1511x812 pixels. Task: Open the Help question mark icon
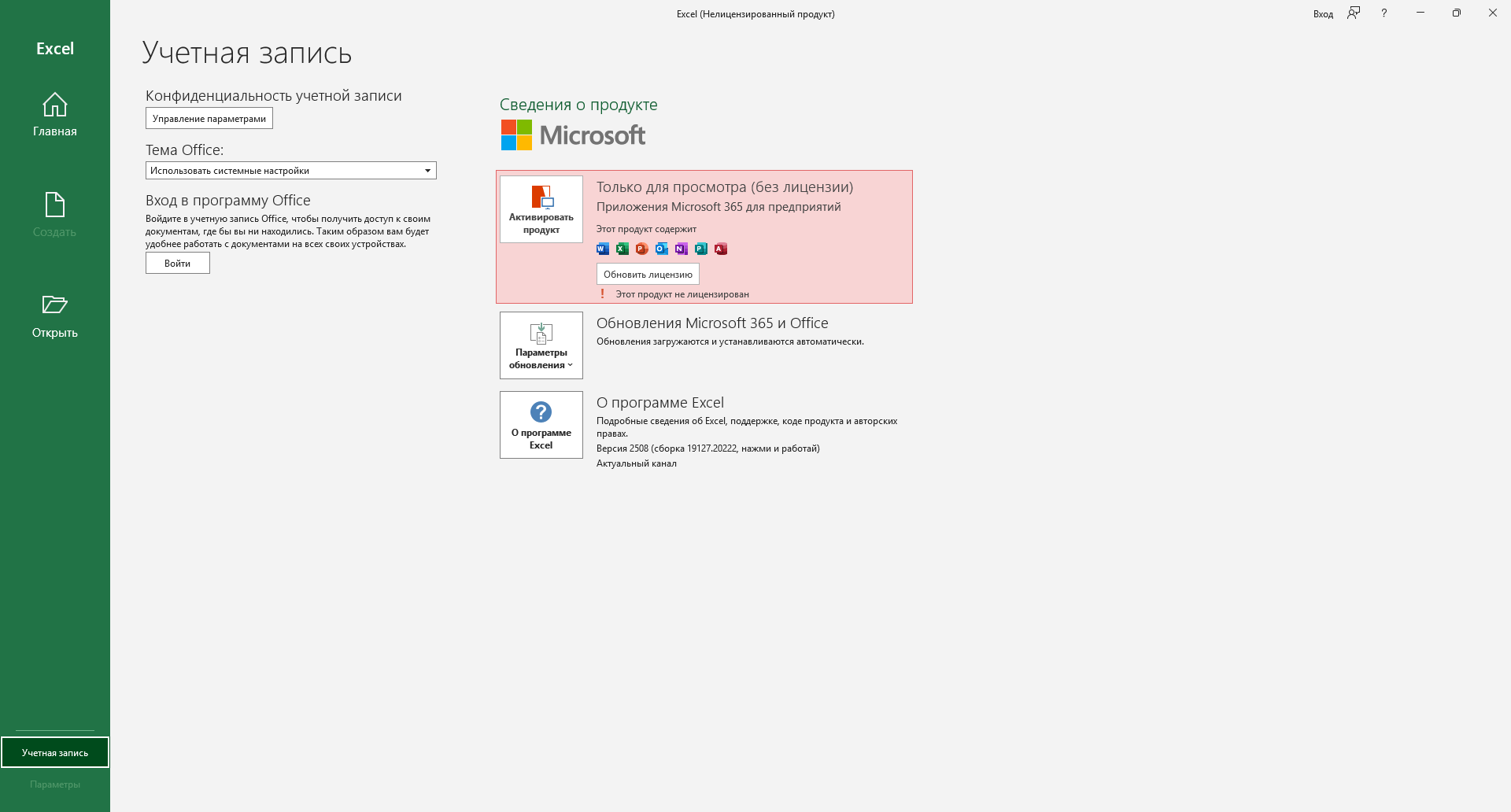pos(1384,13)
